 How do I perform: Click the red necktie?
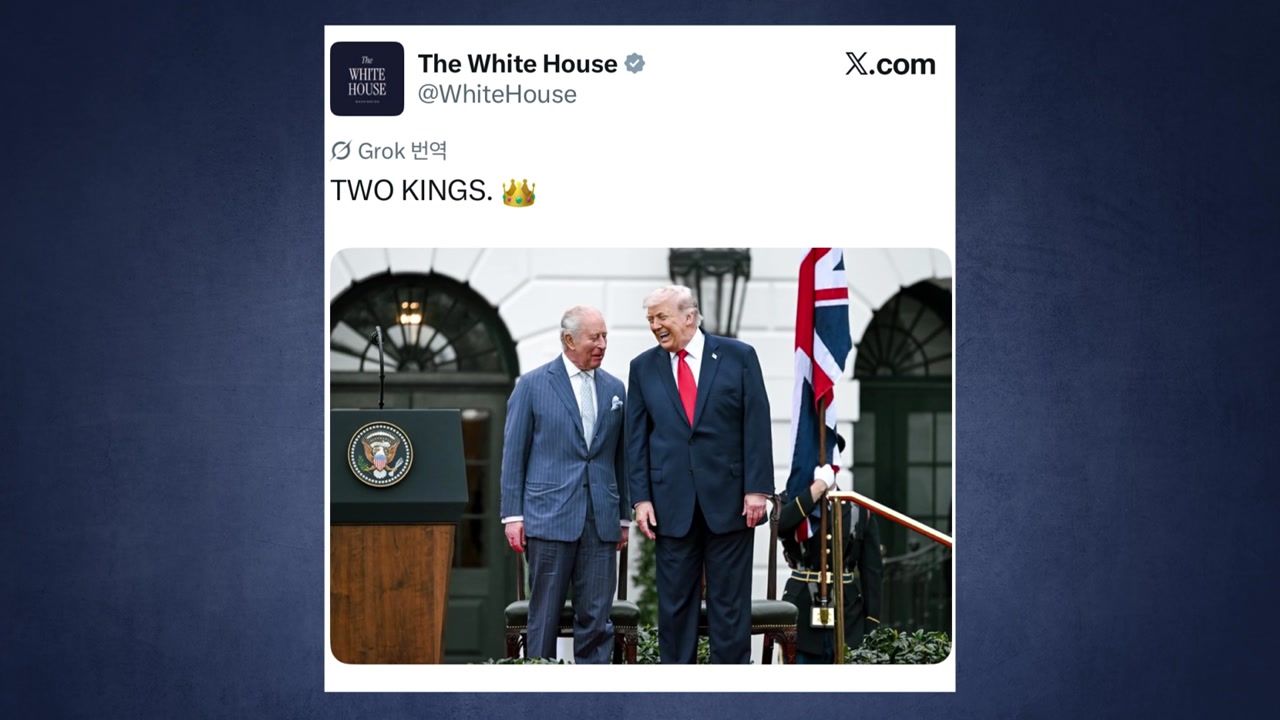(686, 386)
